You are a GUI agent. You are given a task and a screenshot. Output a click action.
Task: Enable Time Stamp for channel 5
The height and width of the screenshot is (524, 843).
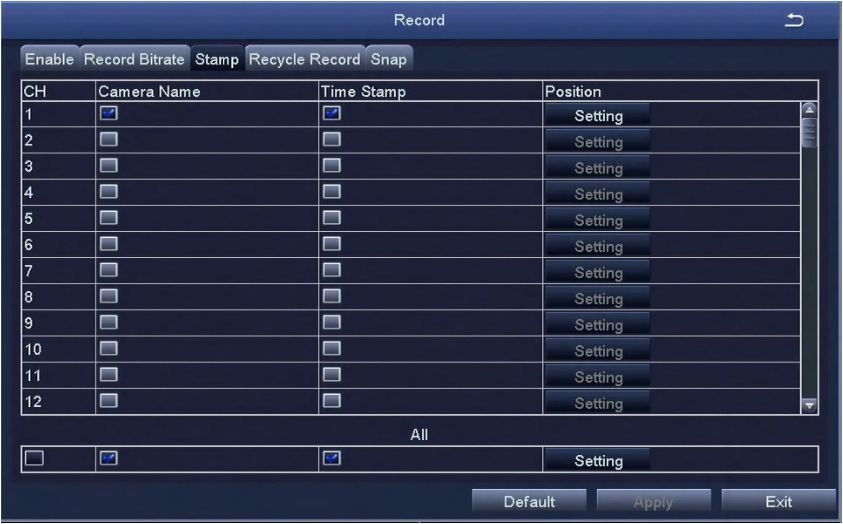[x=332, y=219]
